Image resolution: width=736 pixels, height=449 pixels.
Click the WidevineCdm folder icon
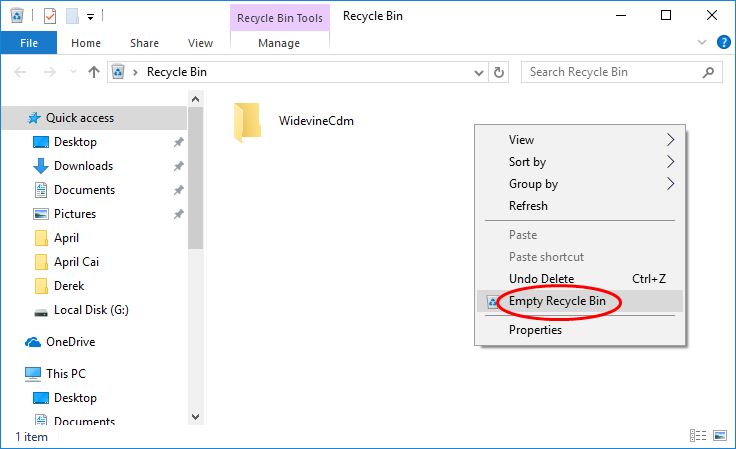247,121
